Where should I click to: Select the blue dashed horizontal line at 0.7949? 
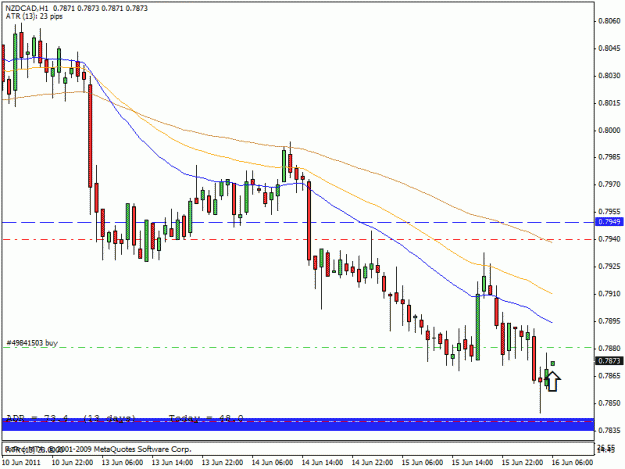click(298, 222)
